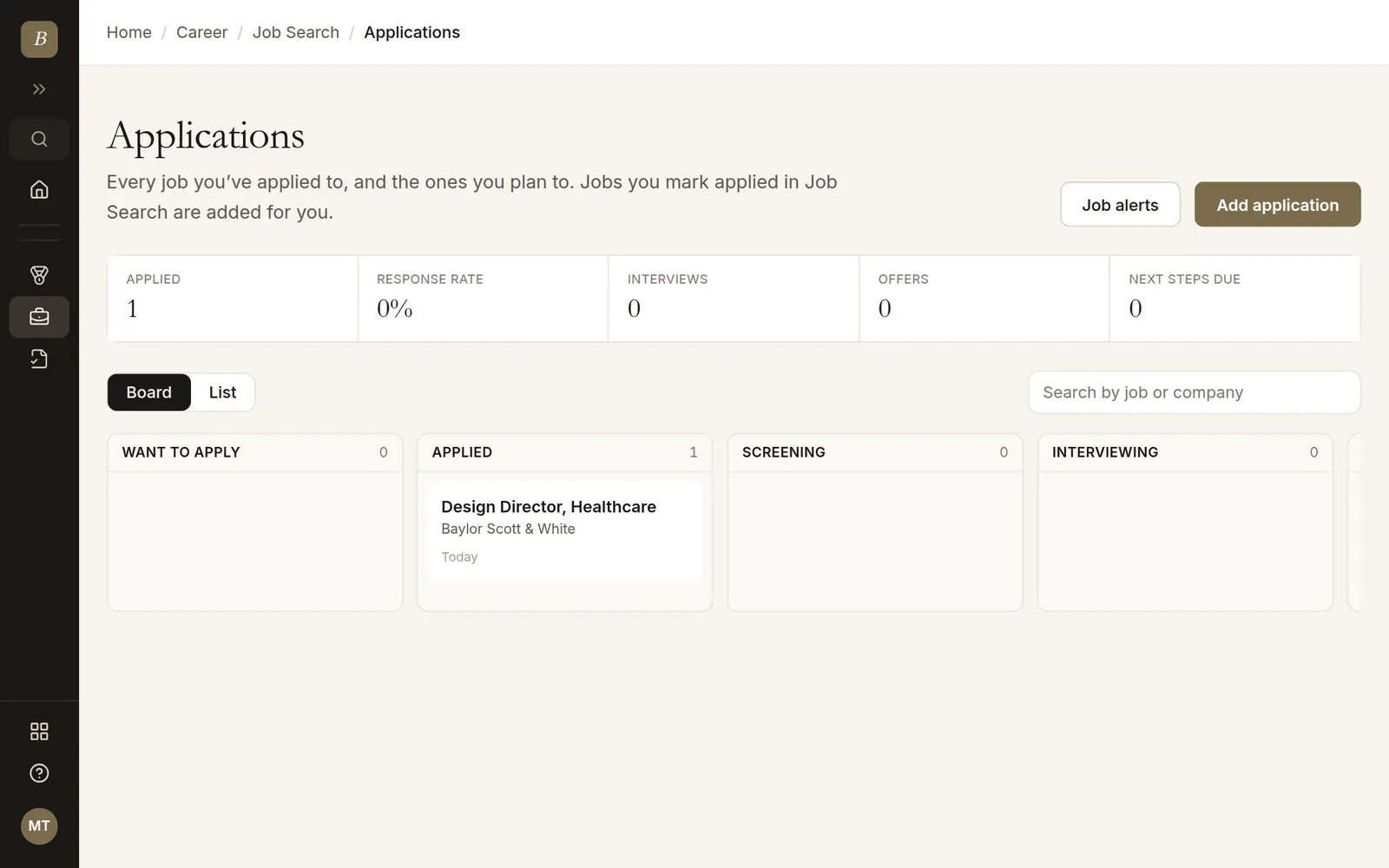Click Baylor Scott & White company name
Viewport: 1389px width, 868px height.
[508, 529]
